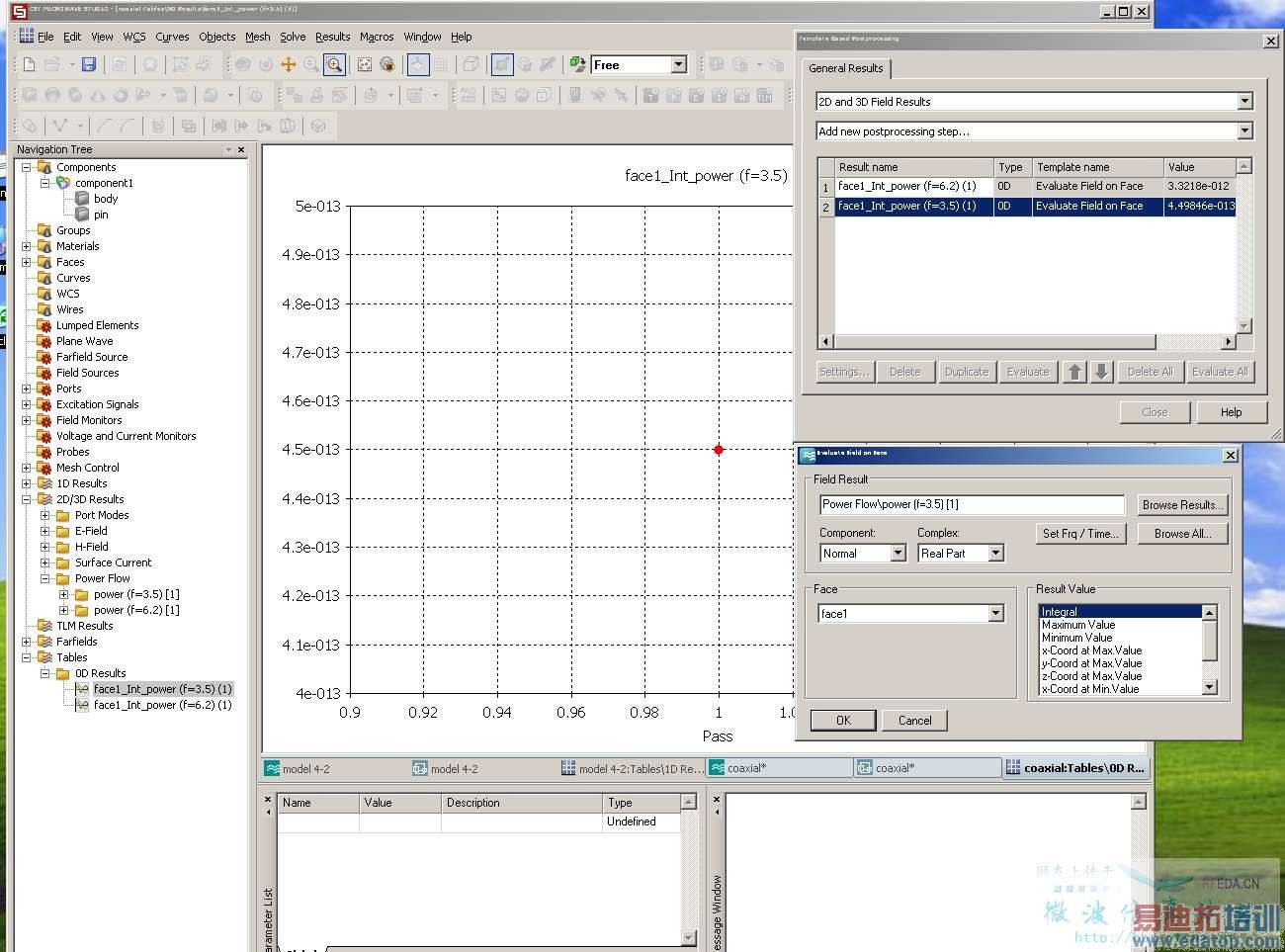
Task: Expand the Materials tree node
Action: [x=27, y=246]
